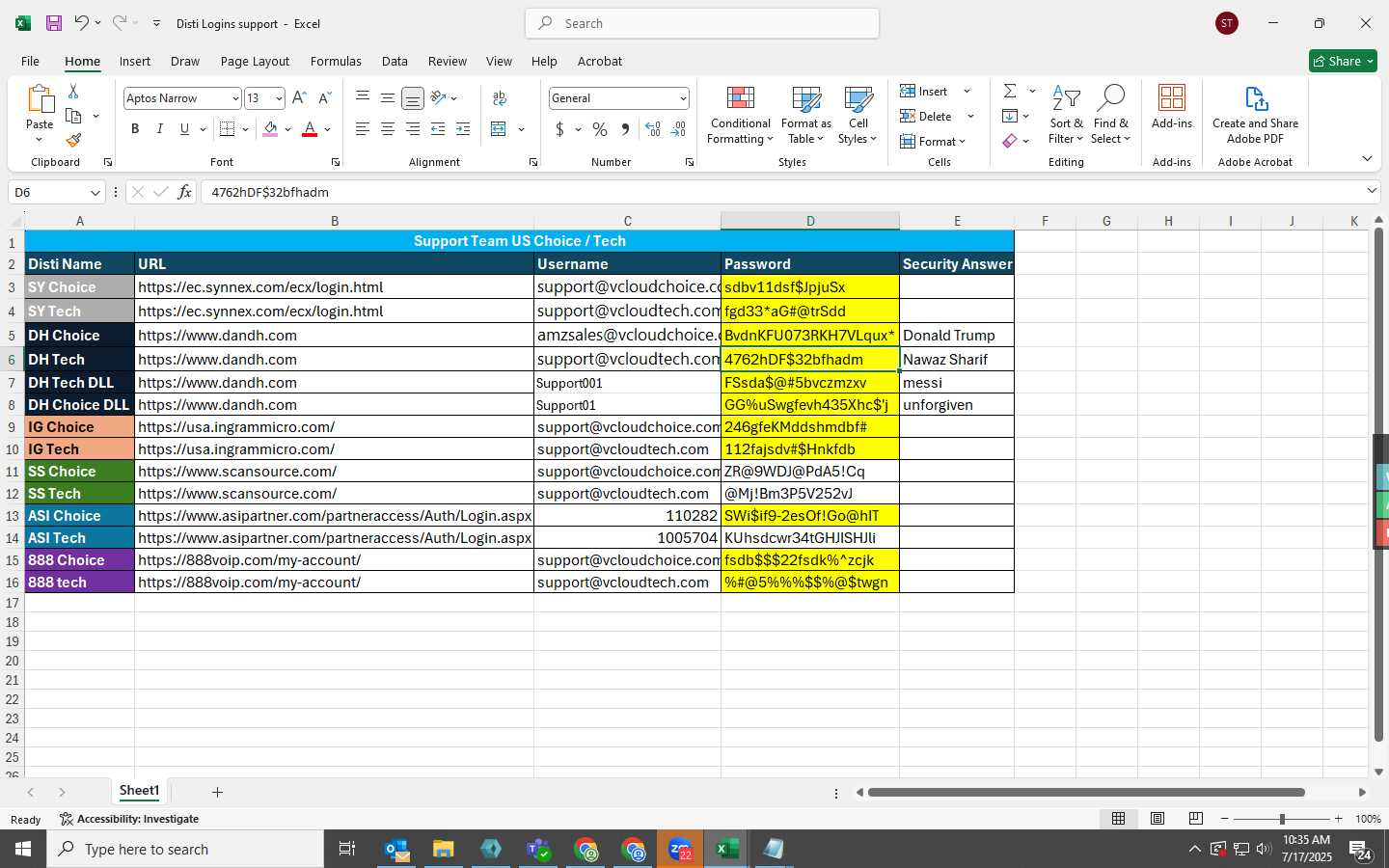Undo the last action
1389x868 pixels.
pos(82,23)
